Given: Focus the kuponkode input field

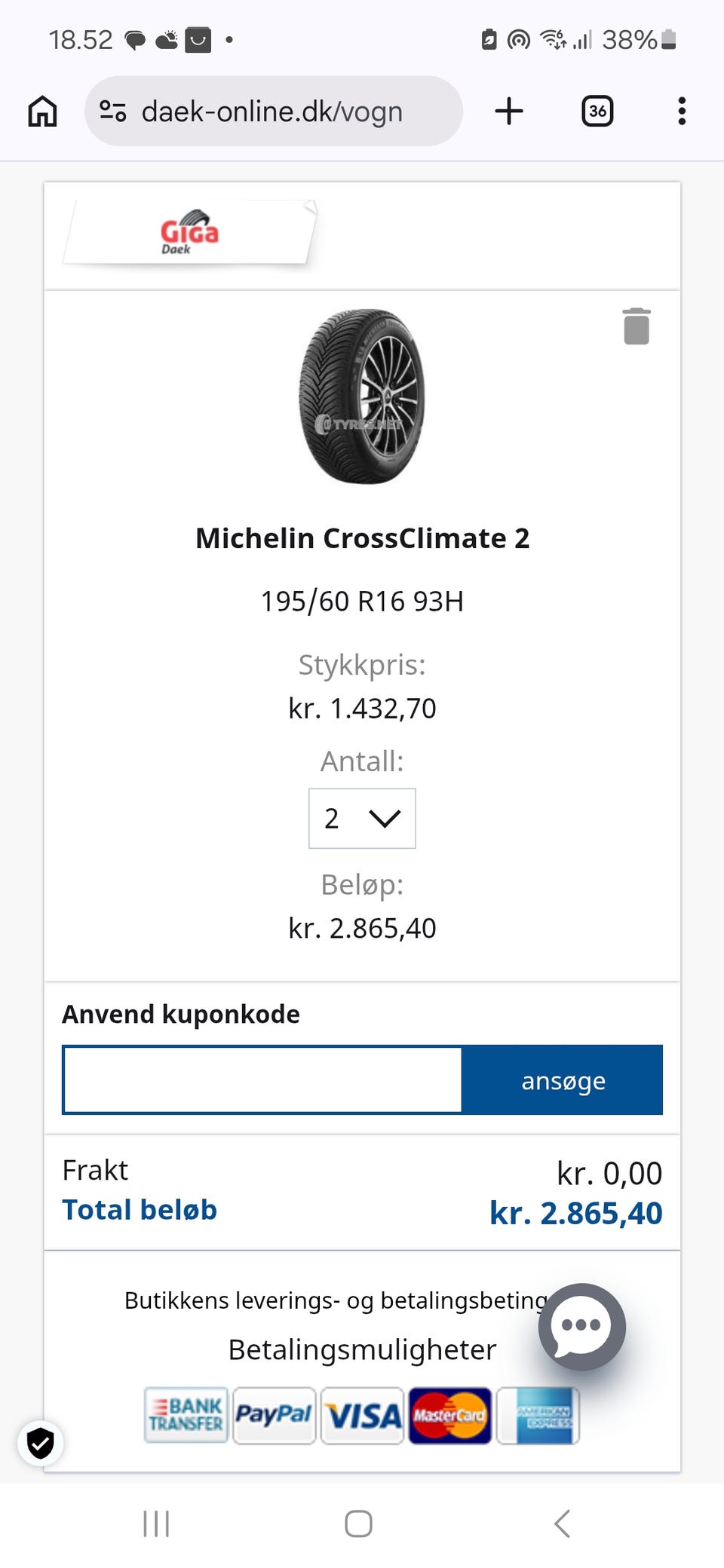Looking at the screenshot, I should [262, 1080].
